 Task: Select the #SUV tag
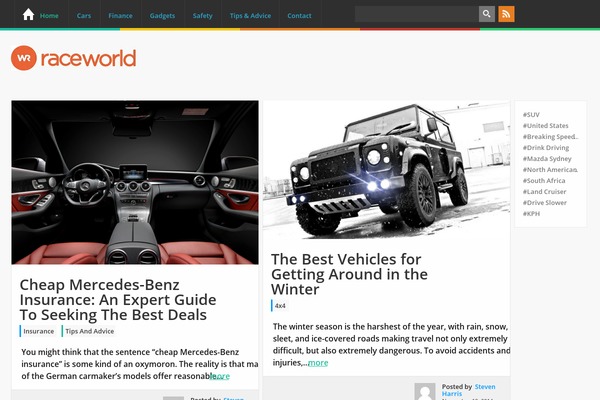[x=531, y=114]
